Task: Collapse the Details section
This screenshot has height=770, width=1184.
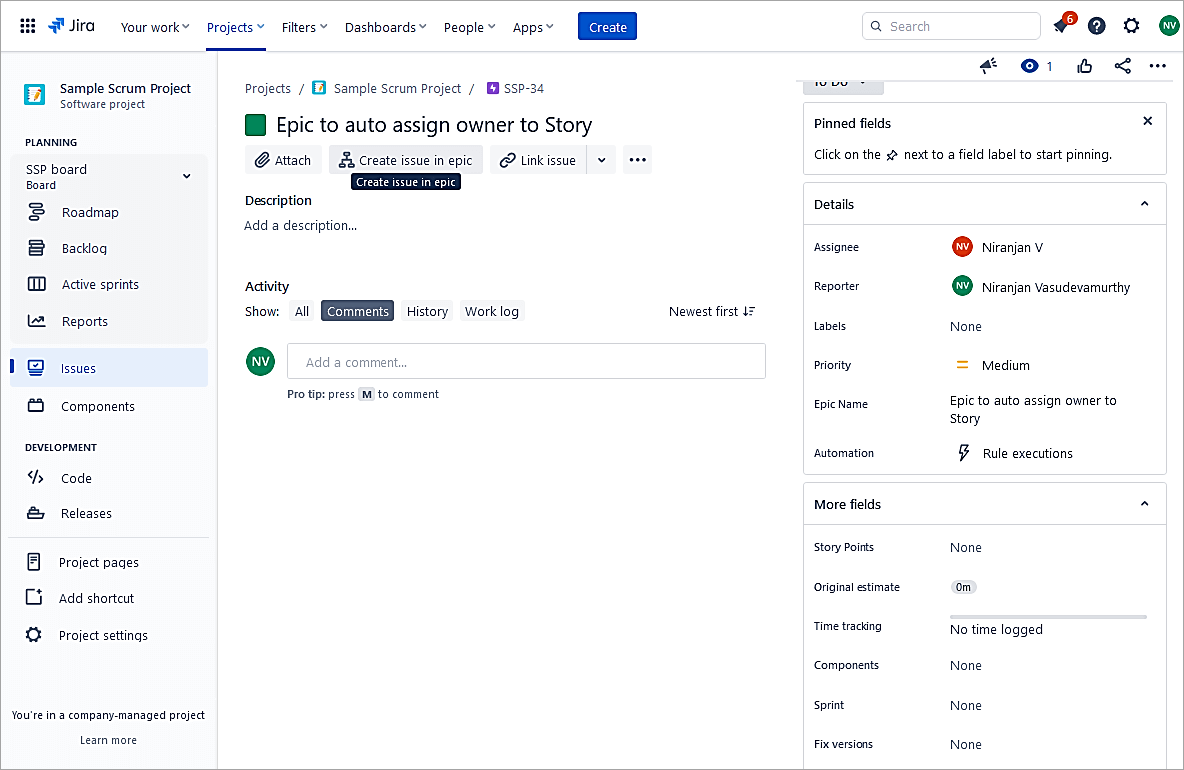Action: (x=1145, y=204)
